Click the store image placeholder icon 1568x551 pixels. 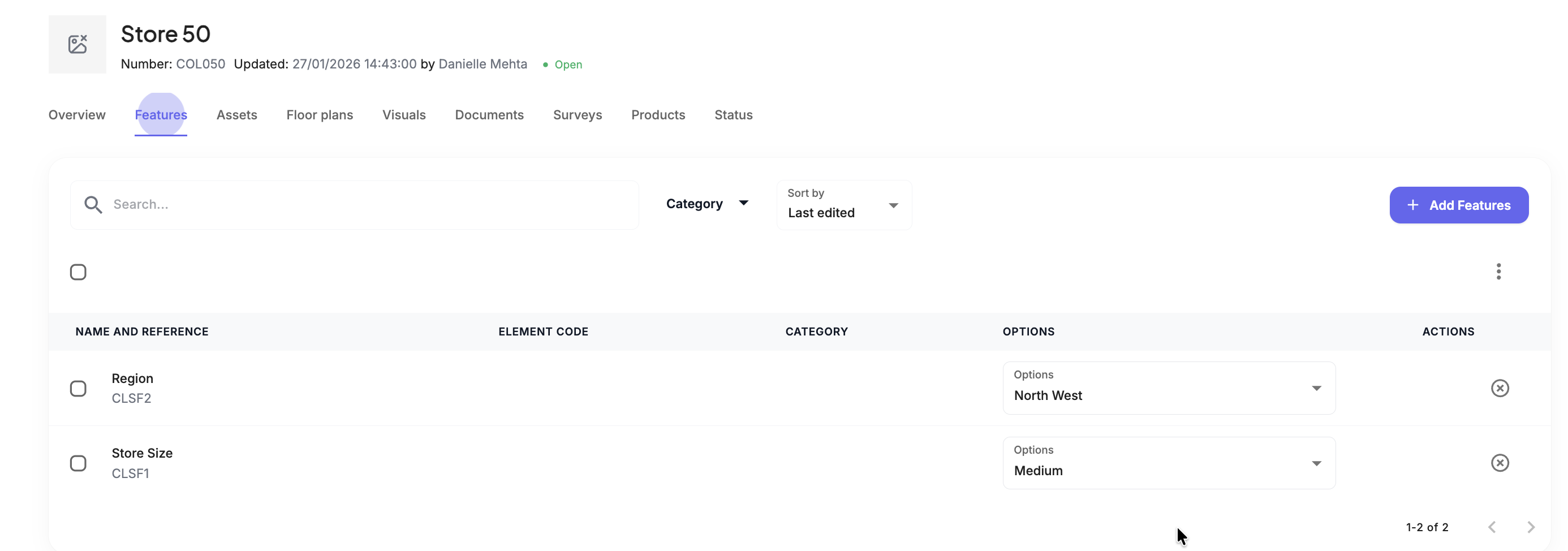[x=77, y=45]
